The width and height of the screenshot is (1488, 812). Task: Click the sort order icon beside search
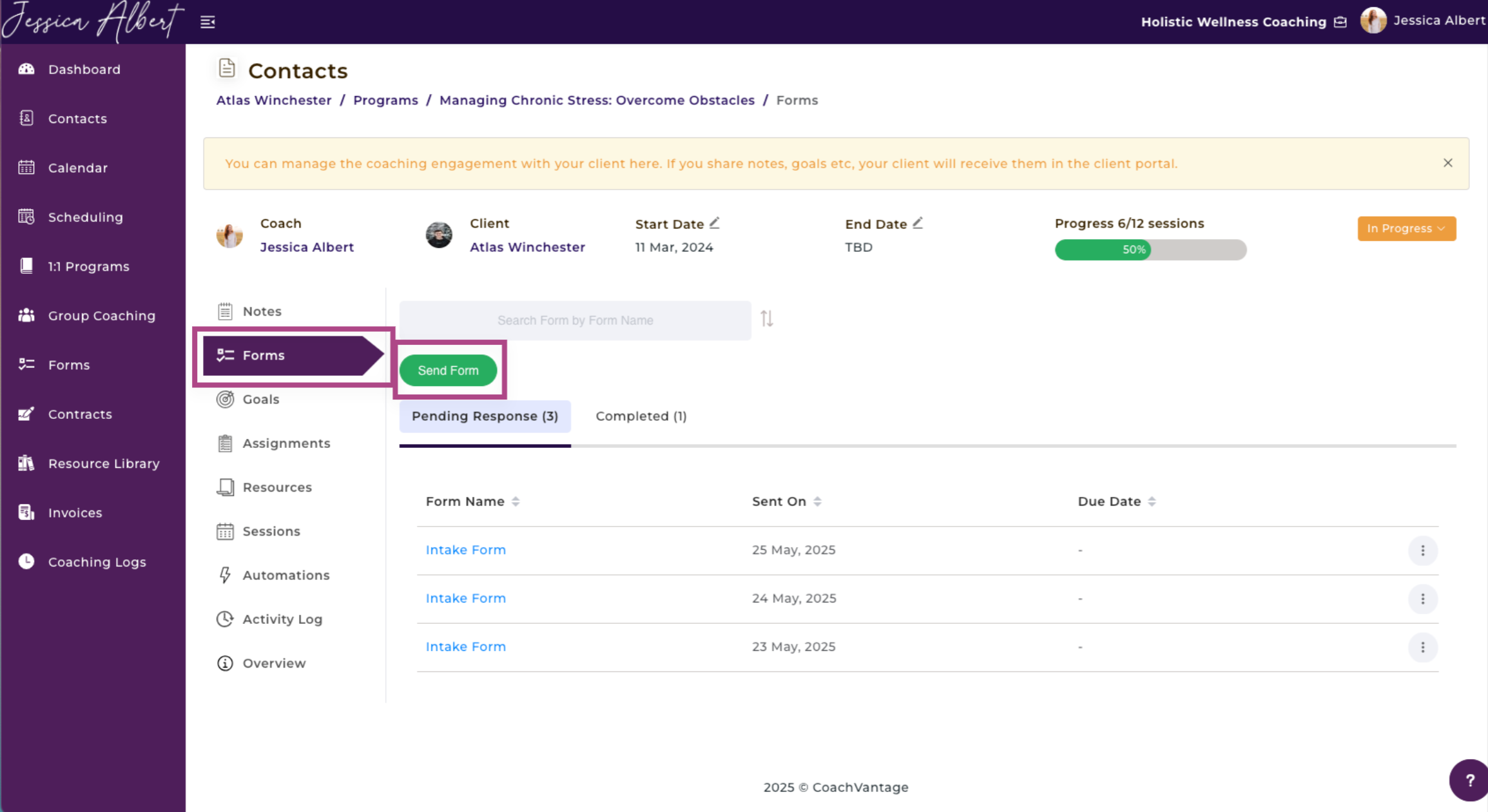point(766,319)
